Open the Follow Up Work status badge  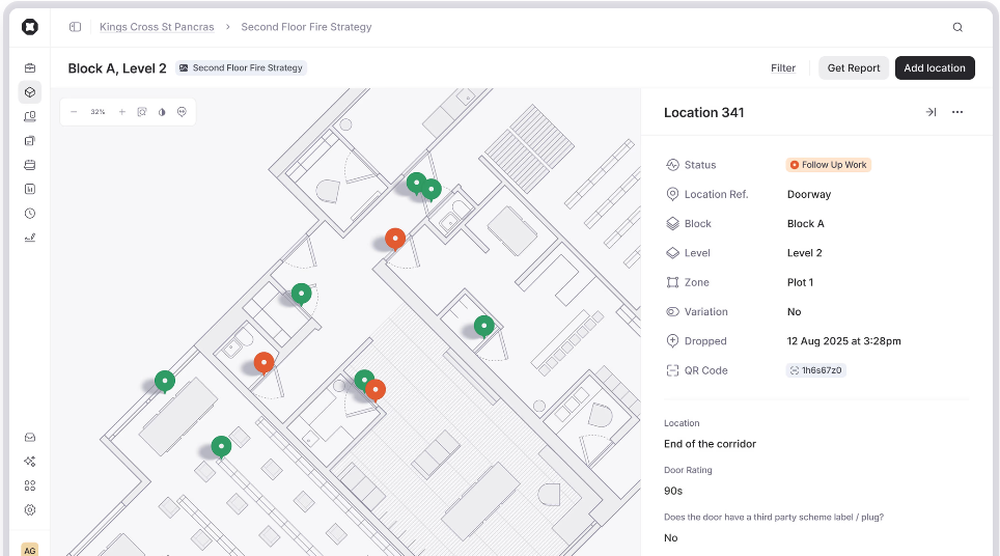[x=828, y=165]
